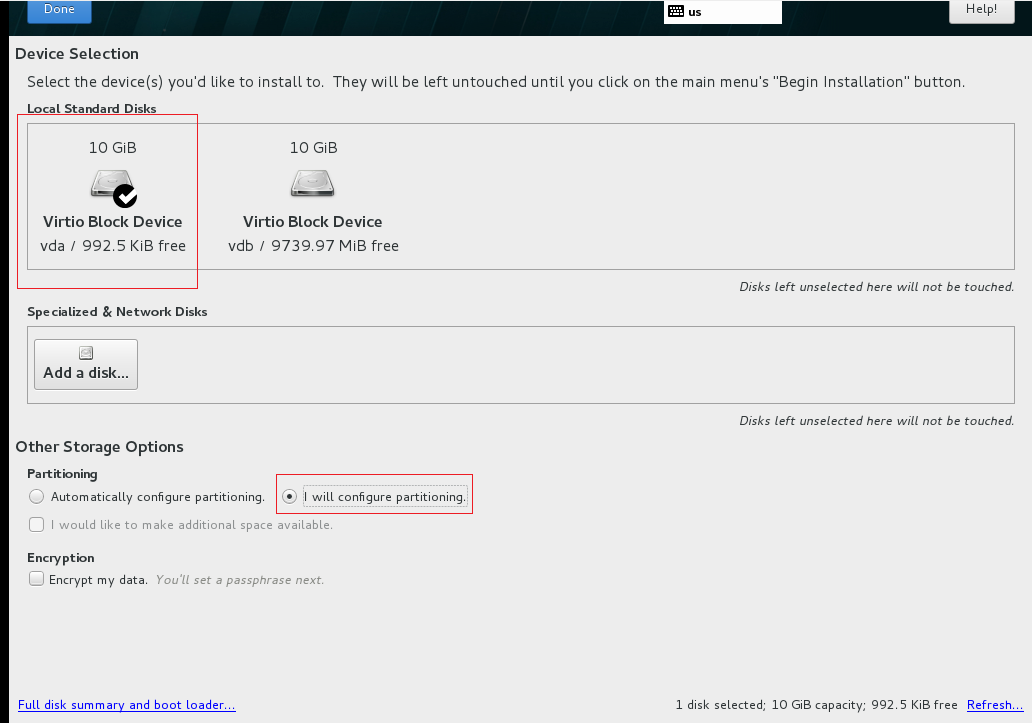Click the vda '10 GiB' size label
1032x723 pixels.
click(x=113, y=147)
